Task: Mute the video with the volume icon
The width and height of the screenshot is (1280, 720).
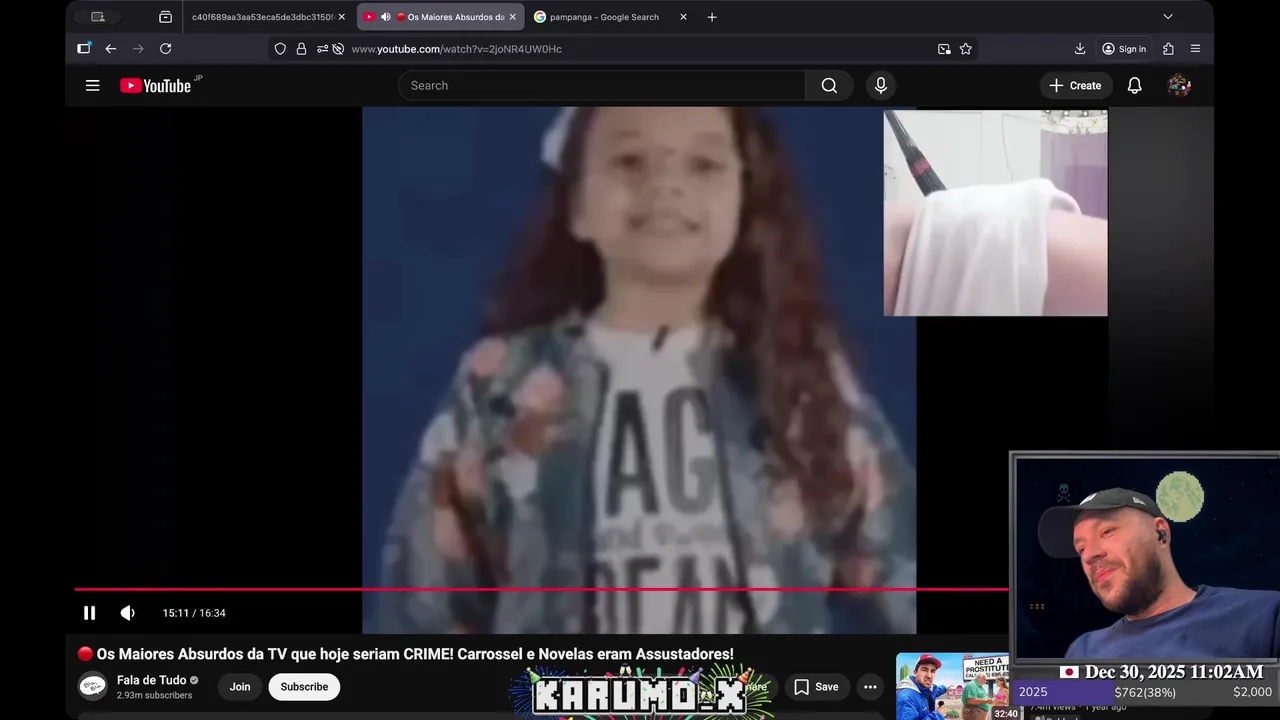Action: pos(128,613)
